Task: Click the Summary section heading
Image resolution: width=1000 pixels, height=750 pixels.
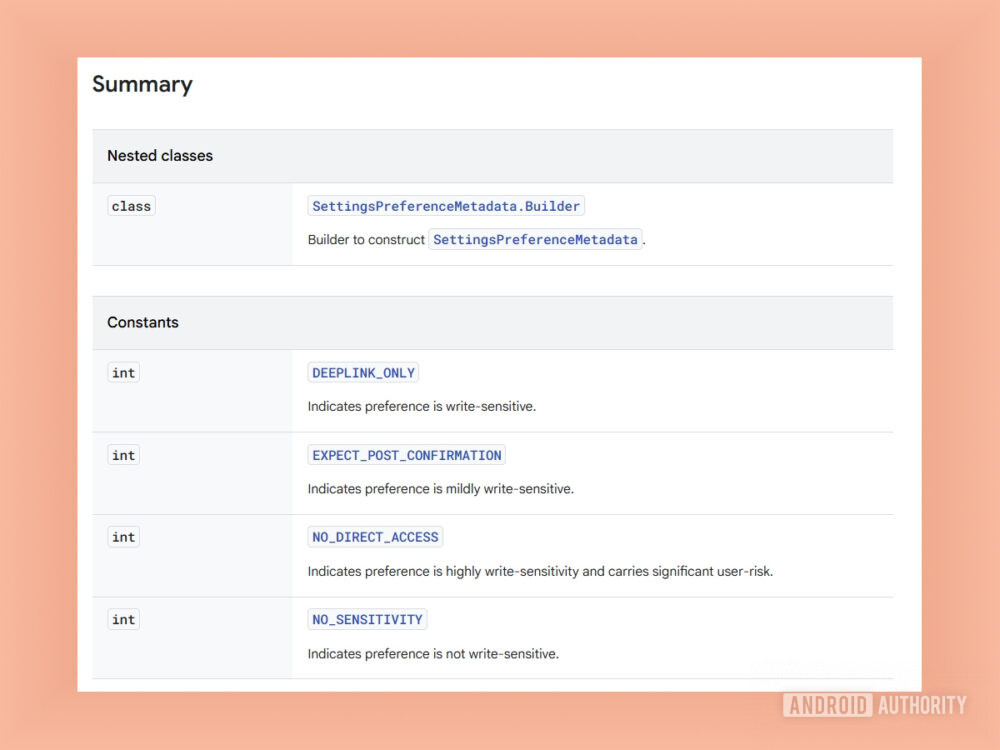Action: [x=142, y=85]
